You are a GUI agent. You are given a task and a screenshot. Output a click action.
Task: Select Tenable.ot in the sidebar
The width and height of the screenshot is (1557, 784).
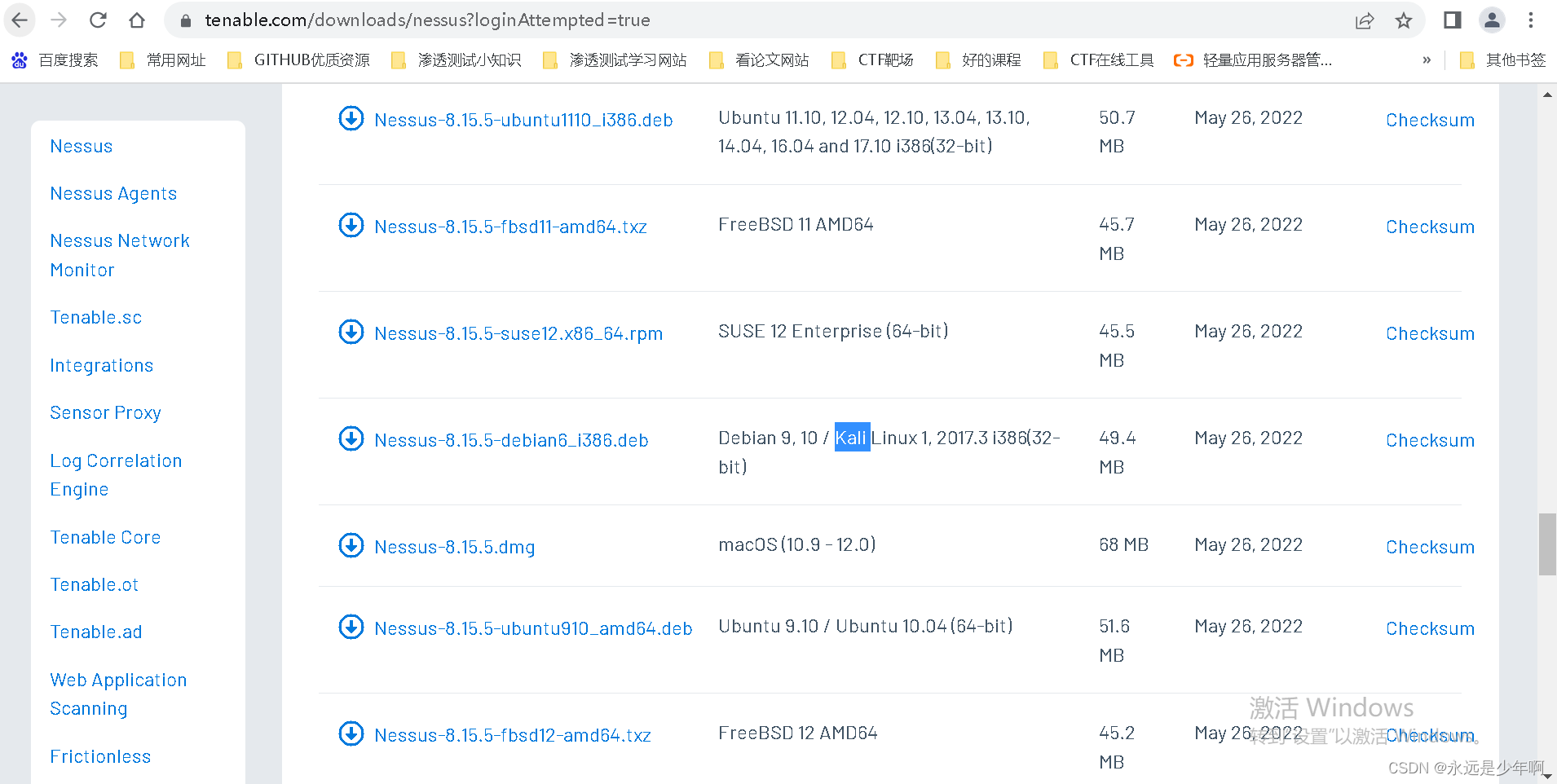(x=95, y=585)
